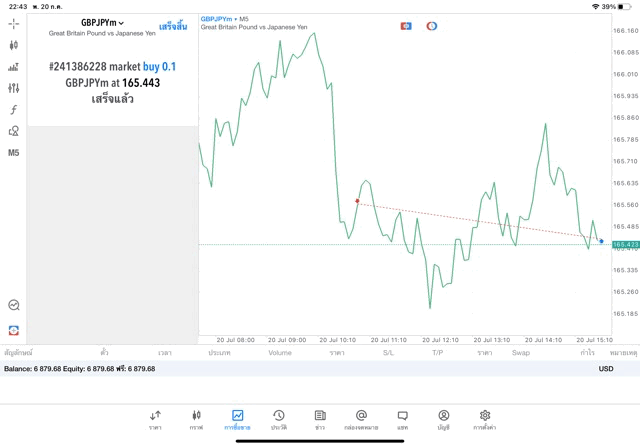Change the M5 timeframe in the sidebar
640x447 pixels.
point(13,153)
